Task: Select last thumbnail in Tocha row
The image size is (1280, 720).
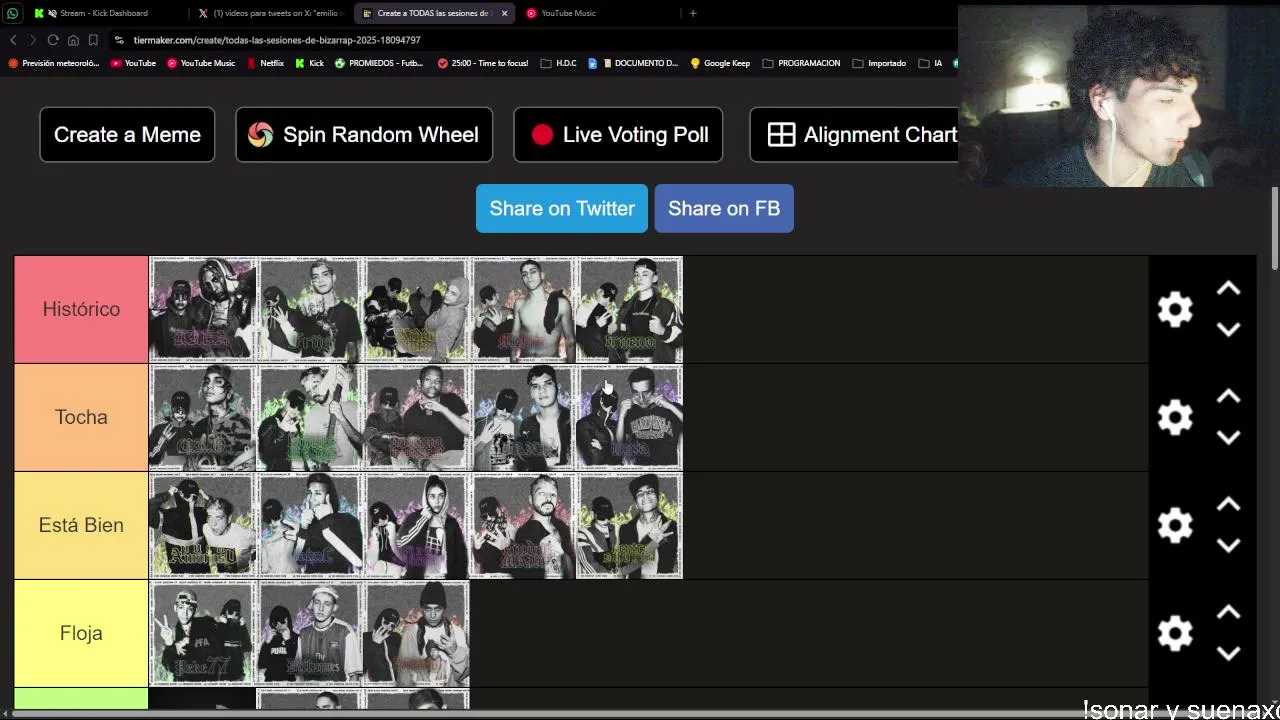Action: coord(631,417)
